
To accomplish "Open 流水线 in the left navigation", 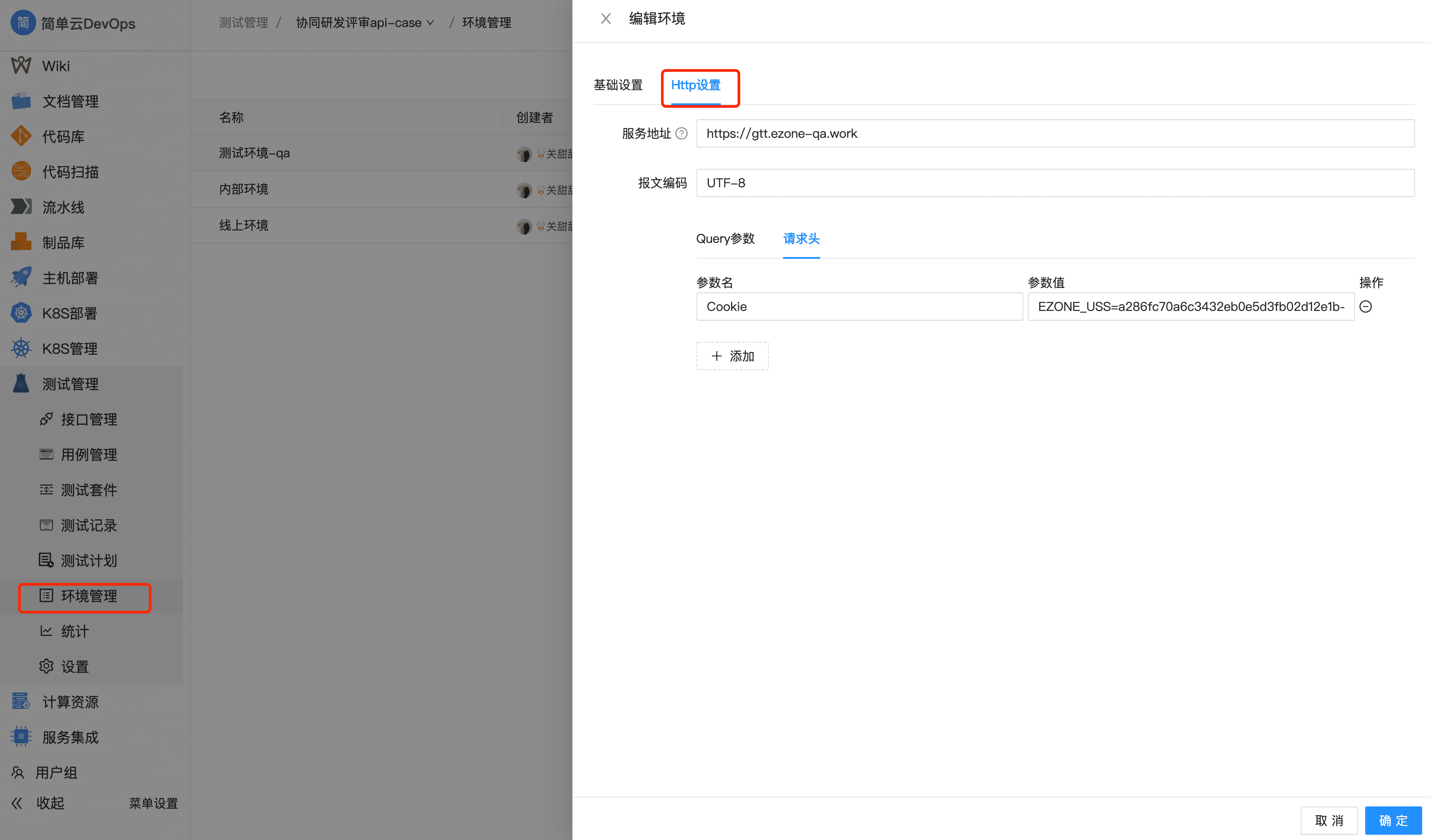I will pyautogui.click(x=64, y=207).
